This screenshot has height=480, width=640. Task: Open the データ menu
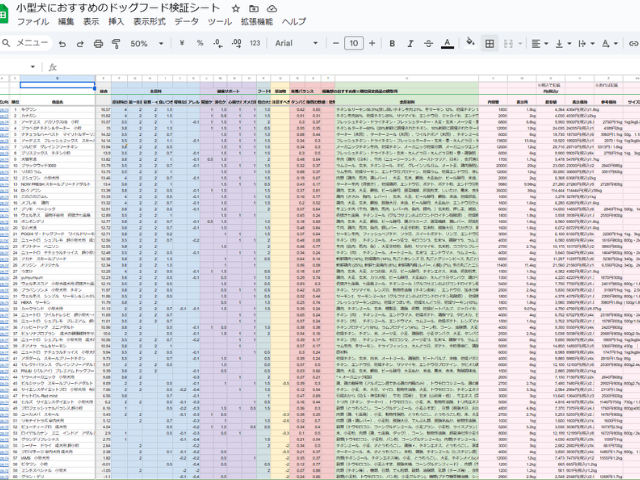point(187,22)
